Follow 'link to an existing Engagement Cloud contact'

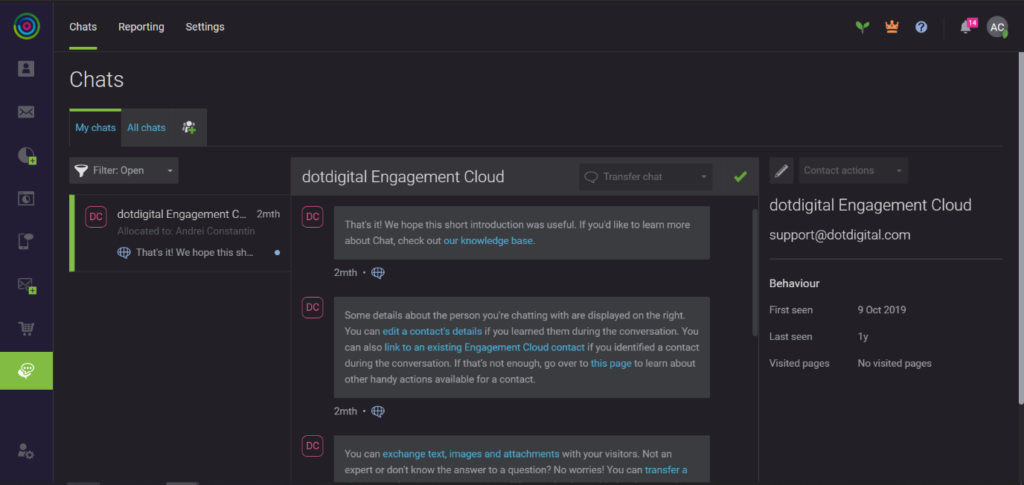484,347
